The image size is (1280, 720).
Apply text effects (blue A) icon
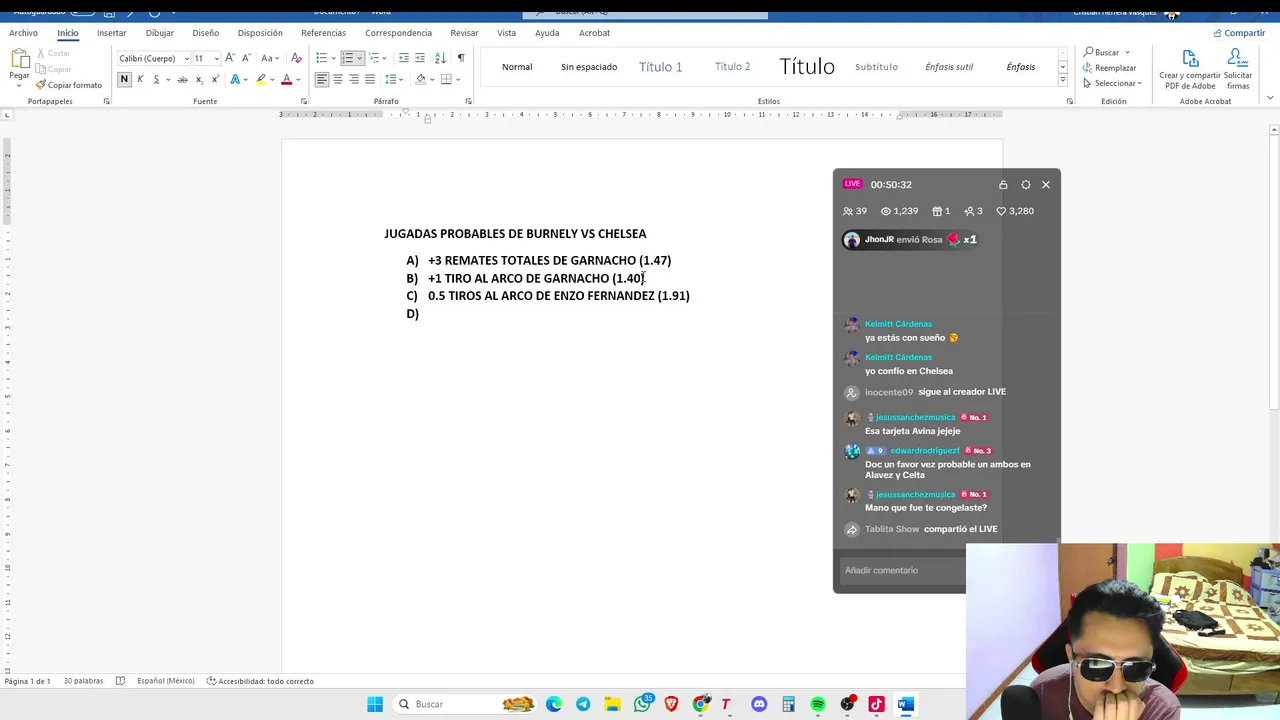tap(235, 79)
